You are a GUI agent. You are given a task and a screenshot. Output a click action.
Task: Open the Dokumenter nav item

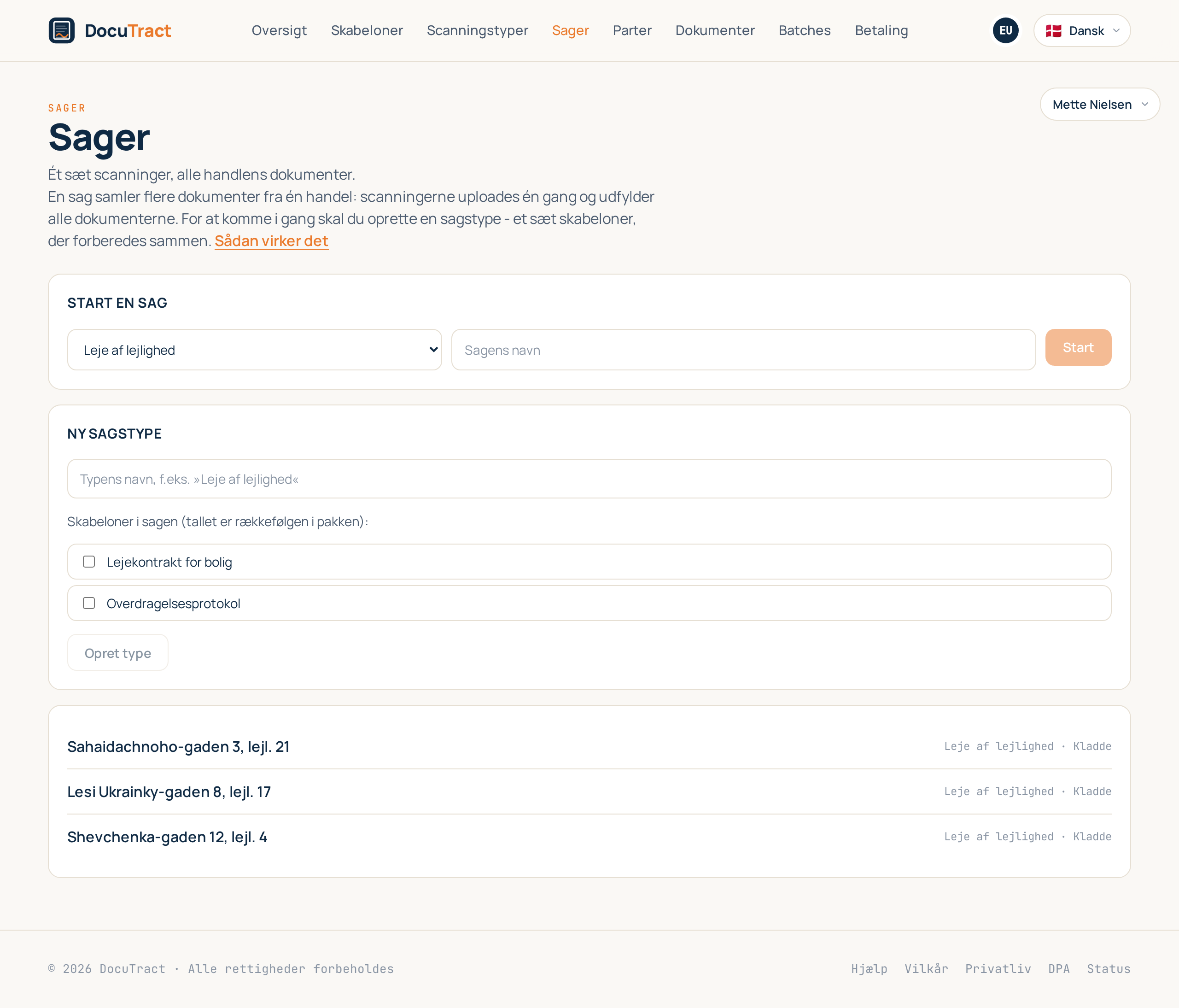715,30
